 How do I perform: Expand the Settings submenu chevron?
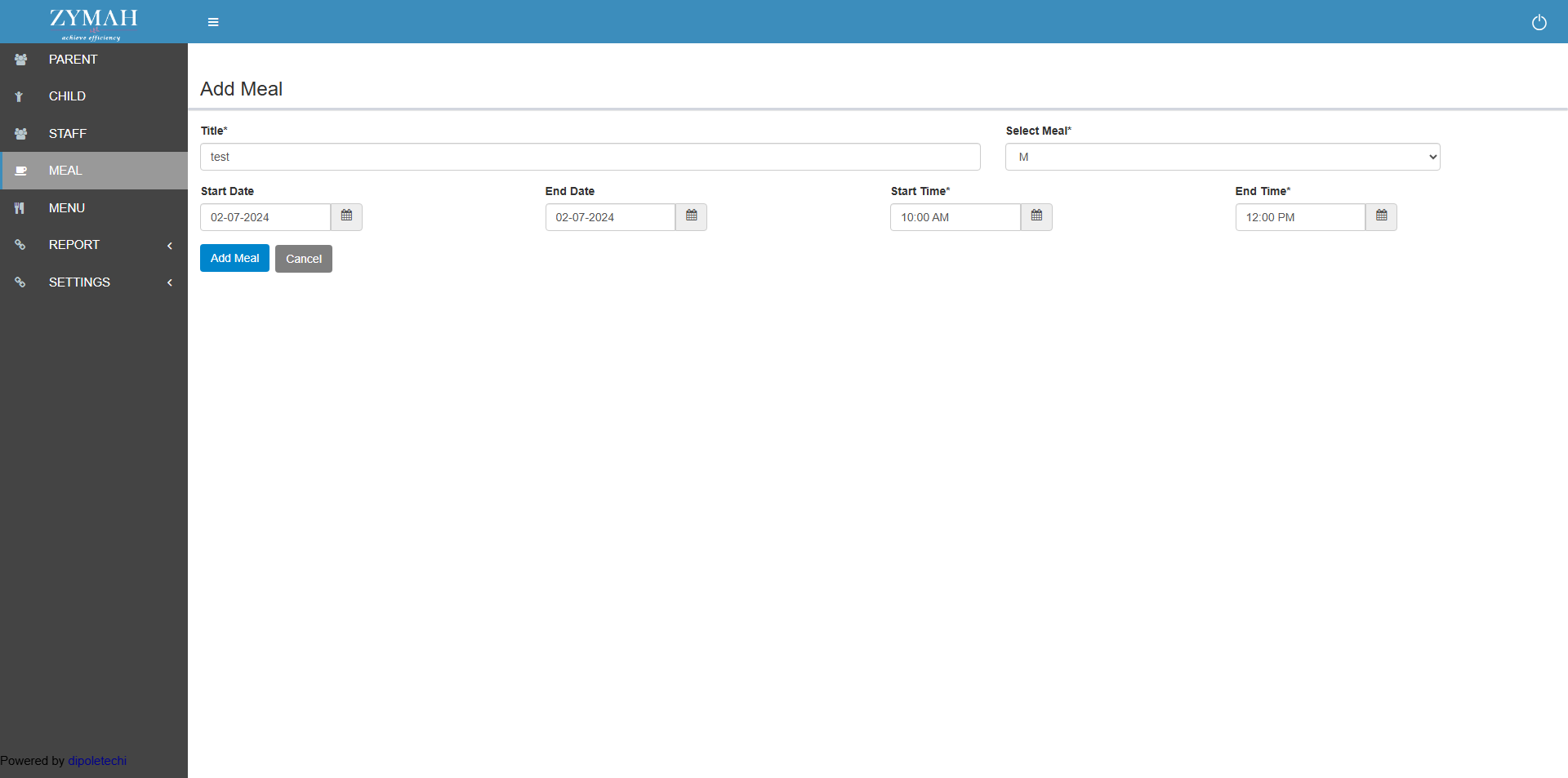point(170,282)
